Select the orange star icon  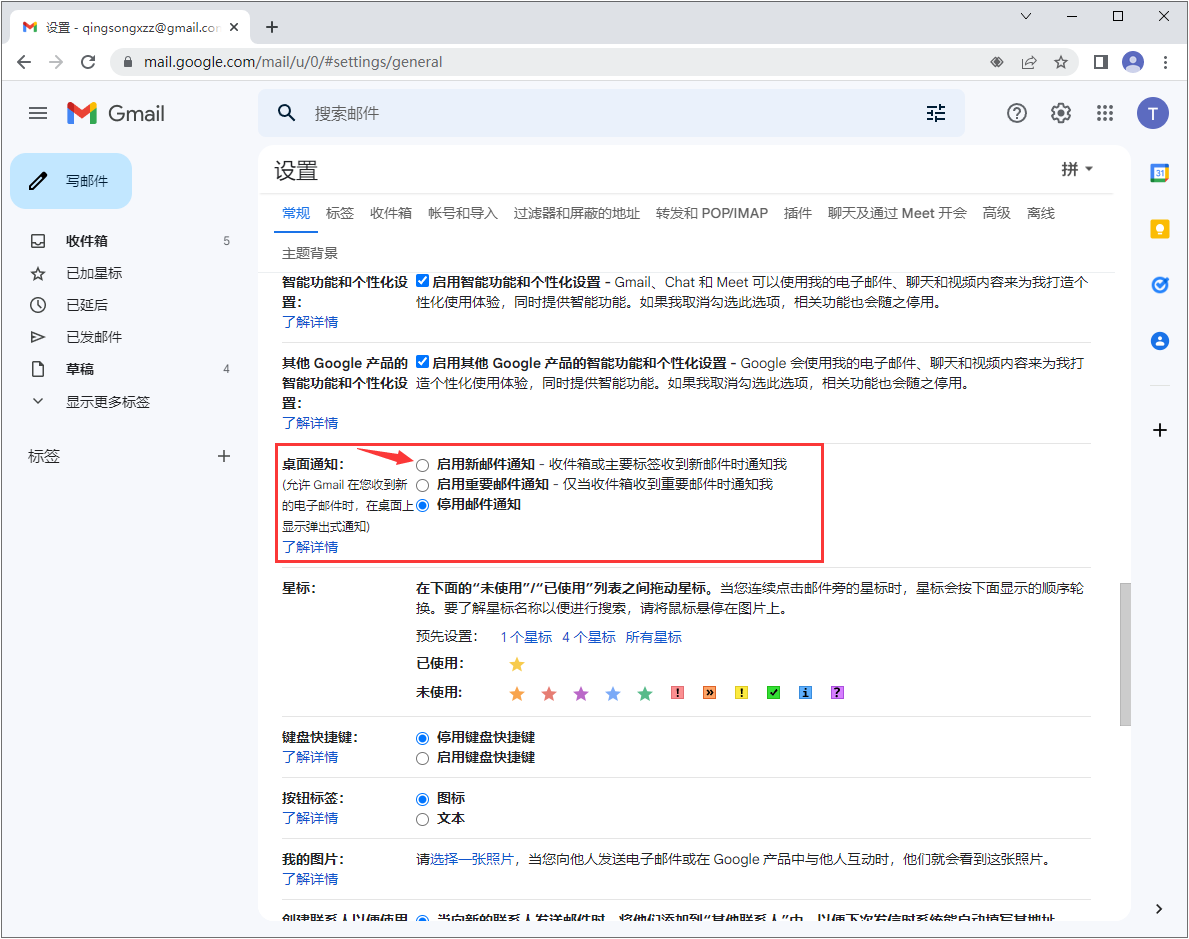[516, 693]
